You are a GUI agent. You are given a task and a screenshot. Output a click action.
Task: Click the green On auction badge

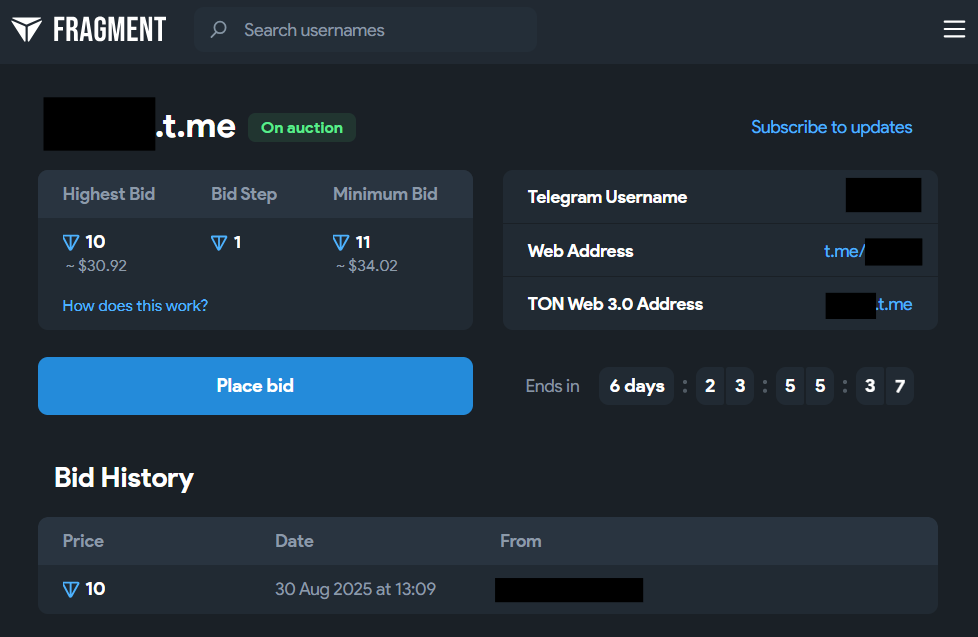(x=301, y=128)
